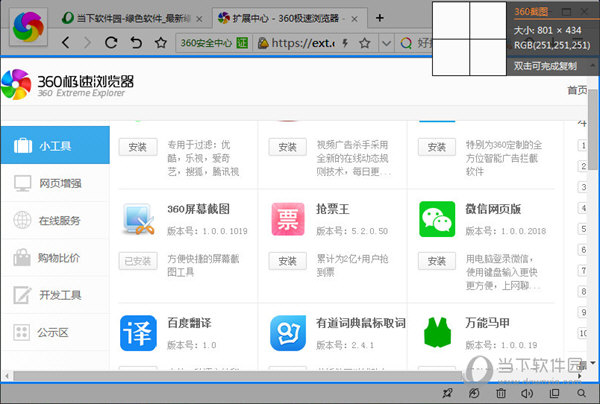
Task: Click the 360屏幕截图 extension icon
Action: [138, 219]
